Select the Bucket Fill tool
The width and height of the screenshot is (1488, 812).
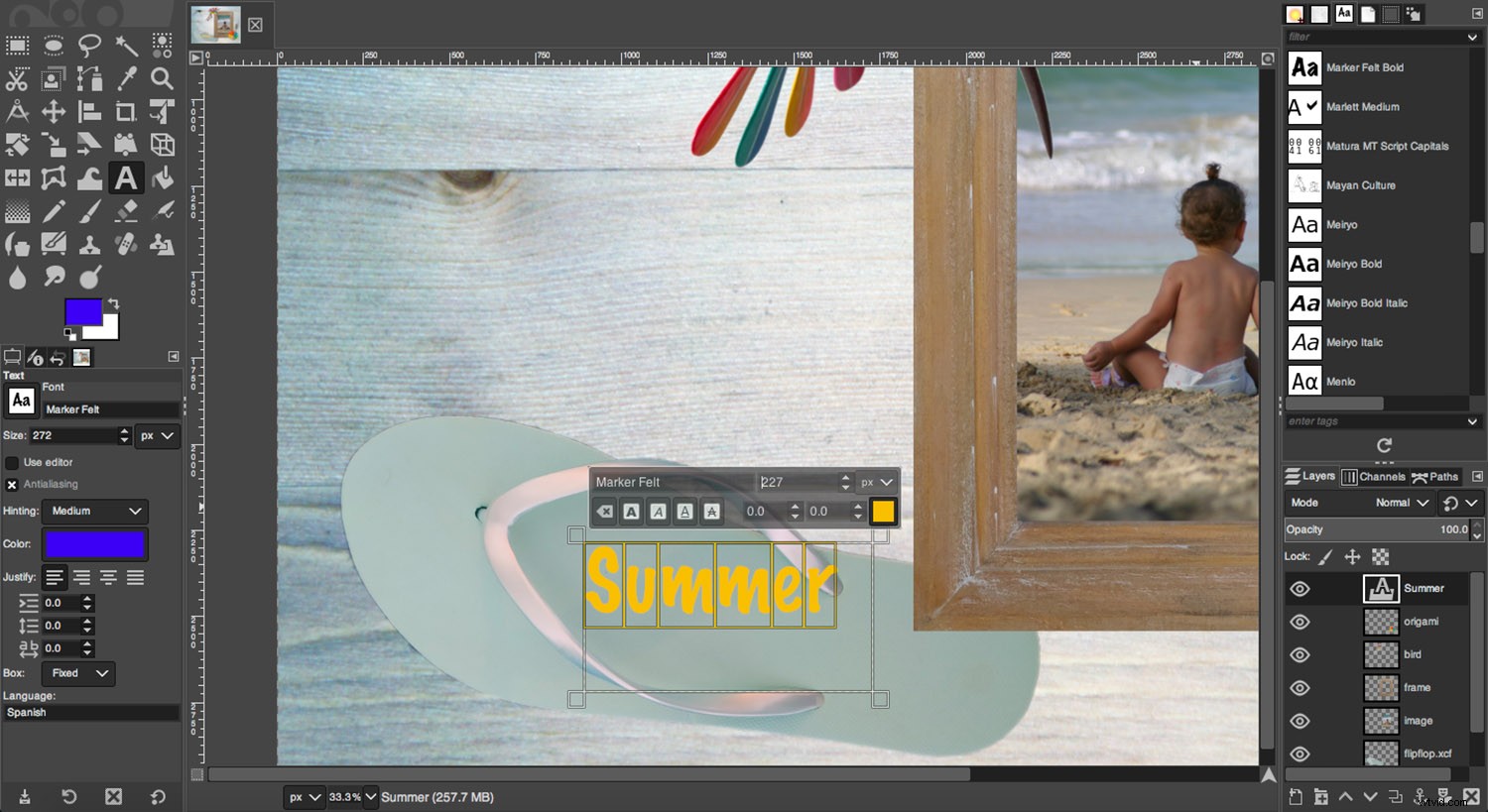162,177
